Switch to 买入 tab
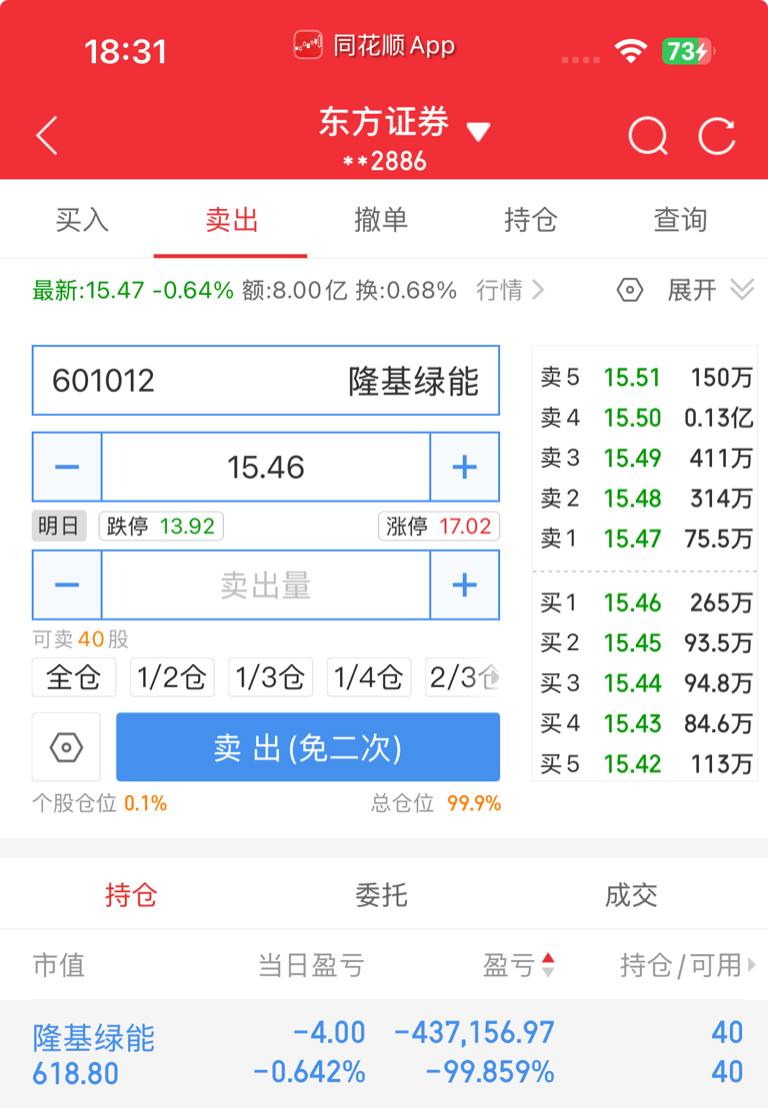Image resolution: width=768 pixels, height=1109 pixels. [x=82, y=220]
